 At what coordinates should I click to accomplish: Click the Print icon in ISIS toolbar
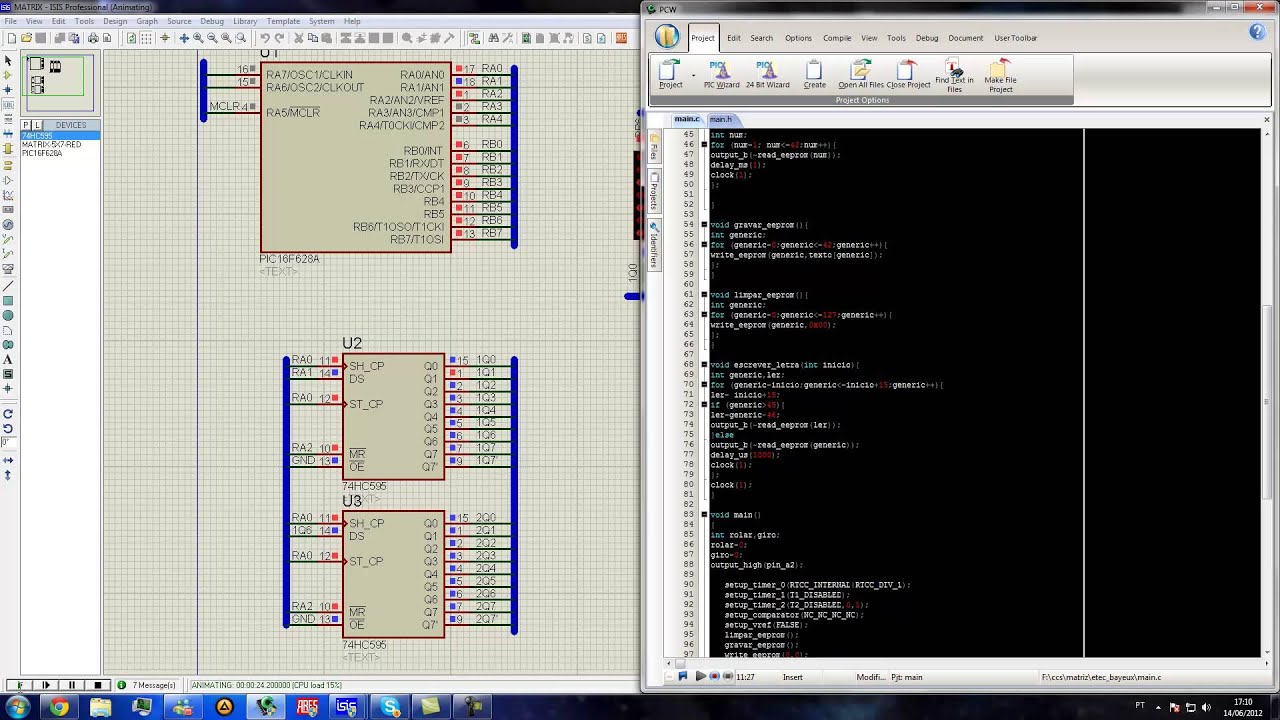pos(93,38)
